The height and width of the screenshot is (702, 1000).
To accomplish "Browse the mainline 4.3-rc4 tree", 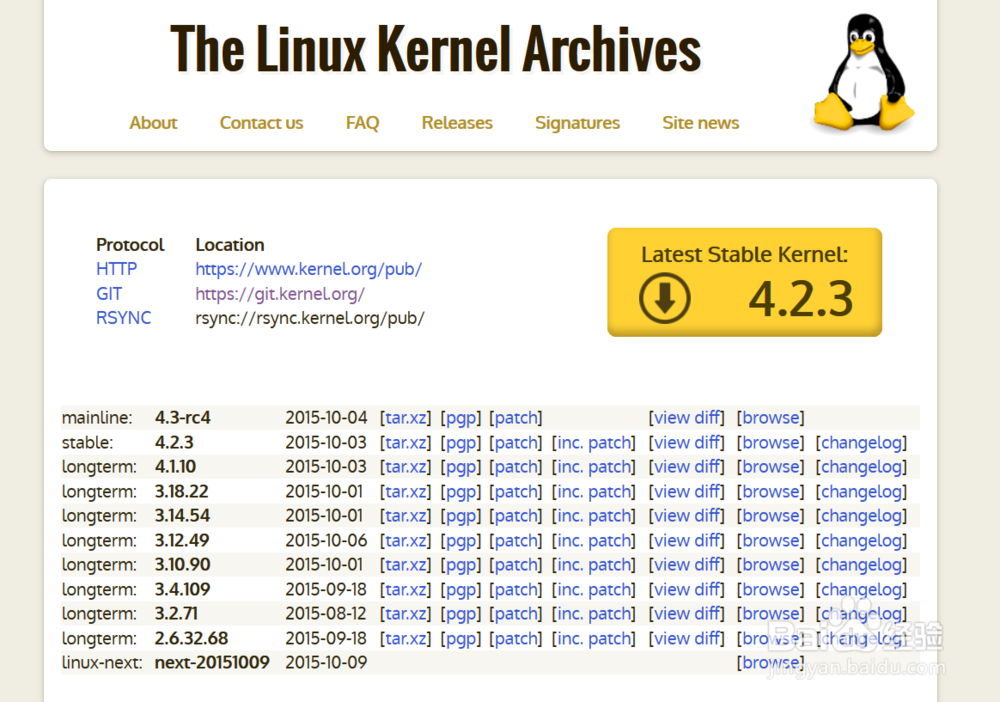I will (770, 418).
